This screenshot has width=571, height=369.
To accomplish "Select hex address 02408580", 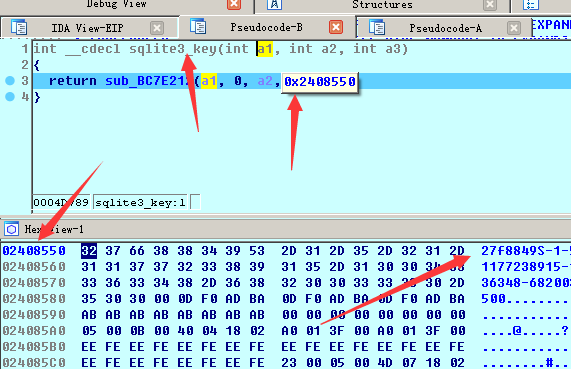I will pos(34,299).
